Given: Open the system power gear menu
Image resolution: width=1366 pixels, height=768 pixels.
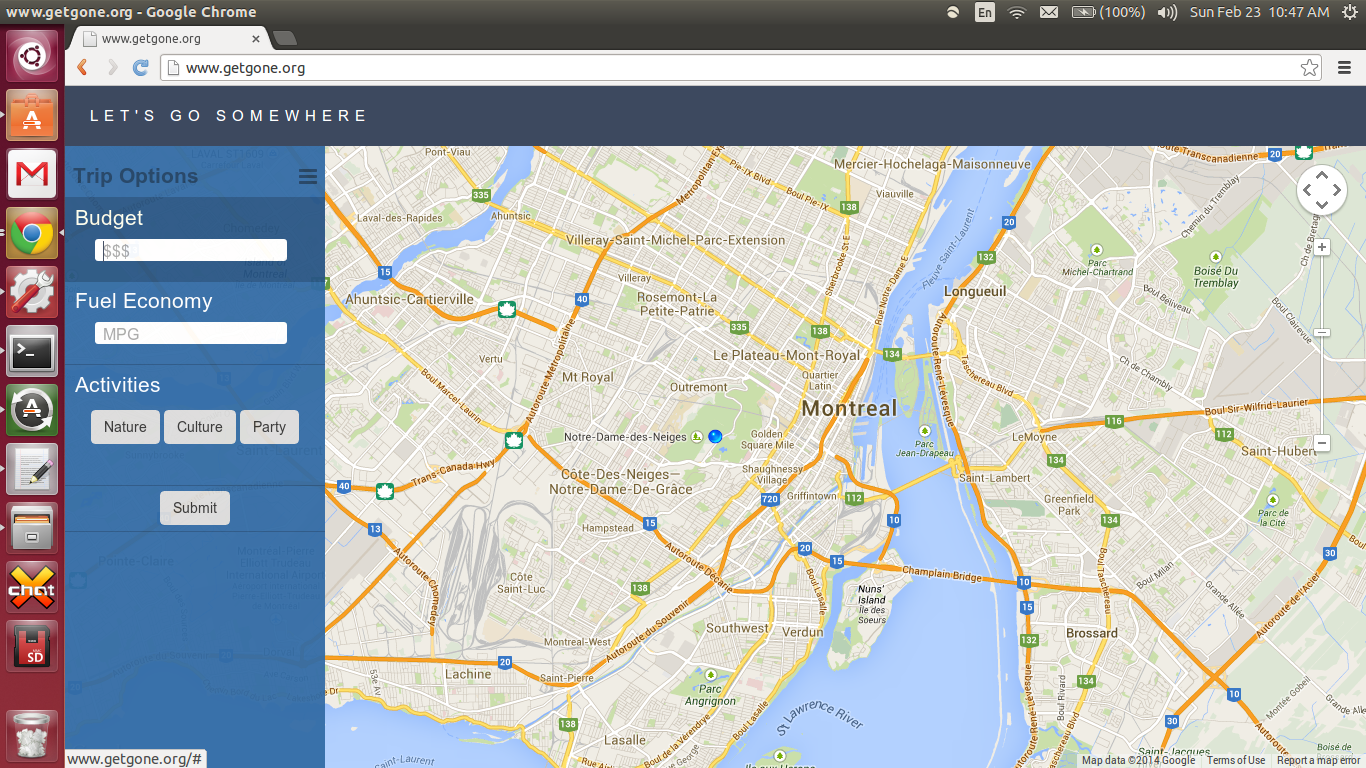Looking at the screenshot, I should pyautogui.click(x=1349, y=12).
